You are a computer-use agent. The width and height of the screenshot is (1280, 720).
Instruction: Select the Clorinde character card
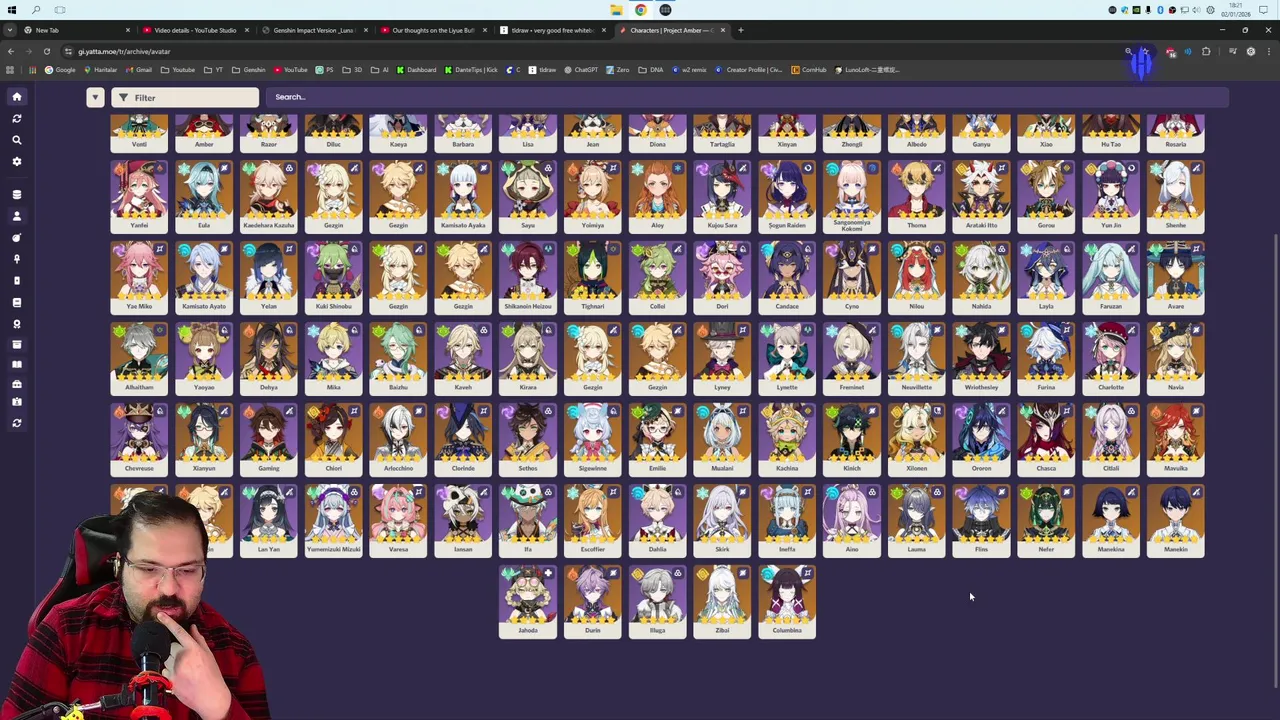463,439
